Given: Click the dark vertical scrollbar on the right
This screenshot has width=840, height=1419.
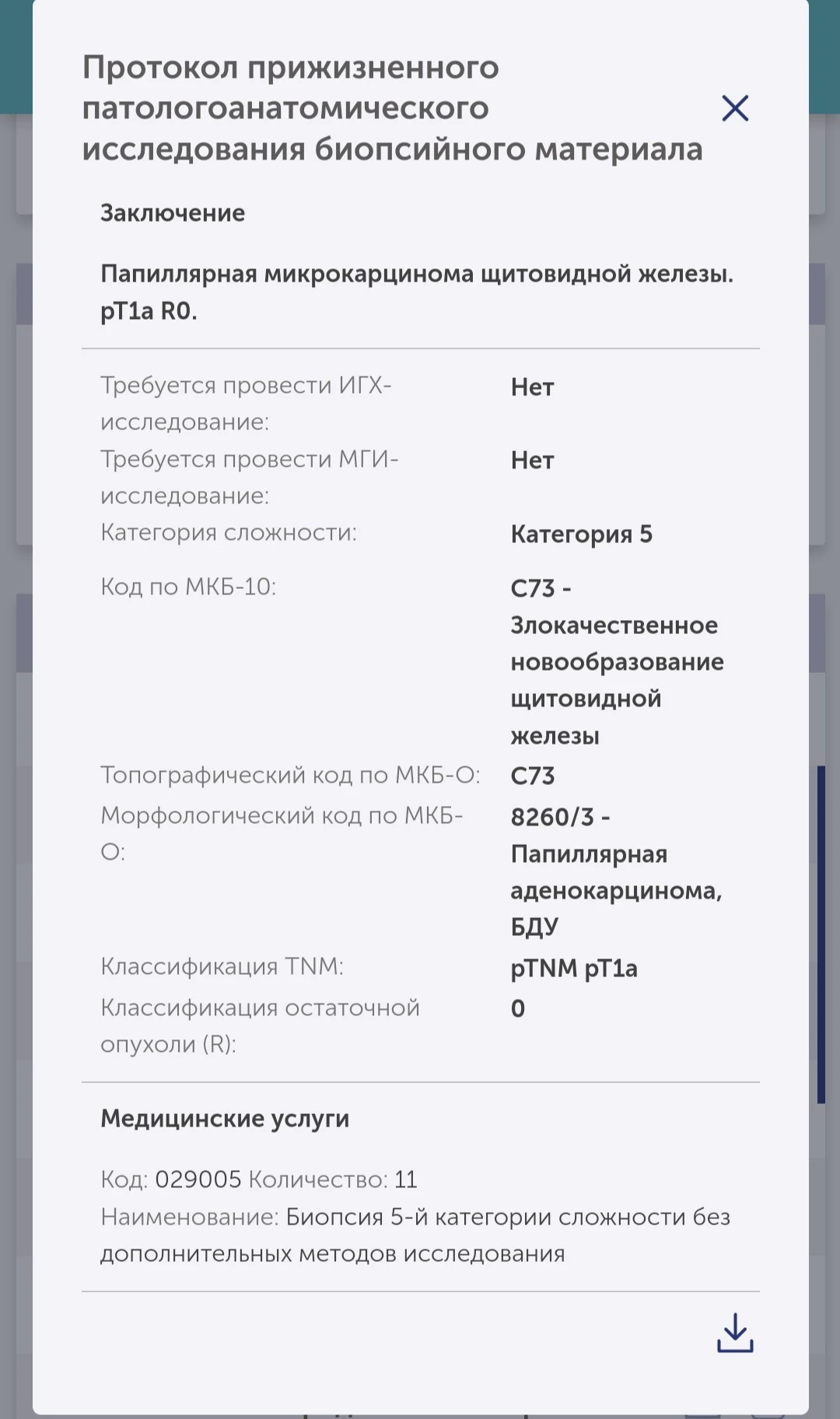Looking at the screenshot, I should [821, 934].
